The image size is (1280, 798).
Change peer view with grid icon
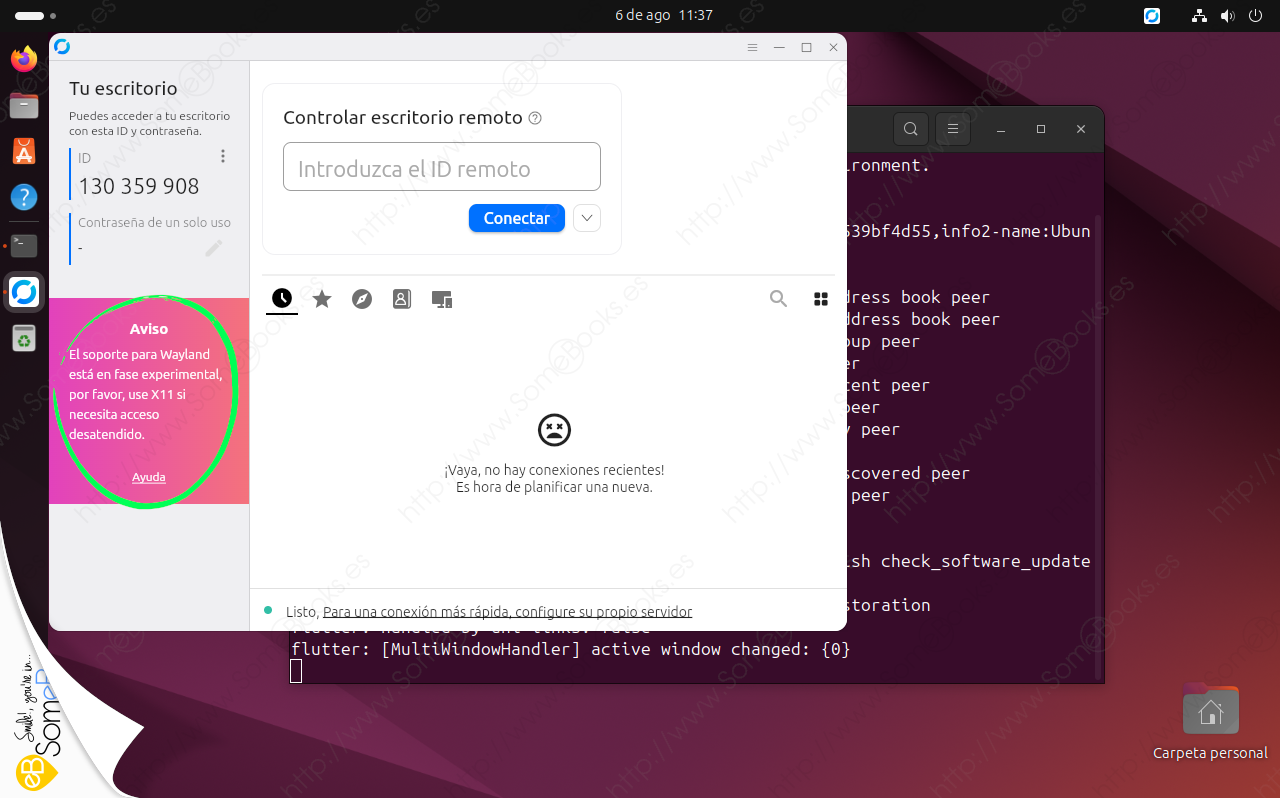click(821, 298)
